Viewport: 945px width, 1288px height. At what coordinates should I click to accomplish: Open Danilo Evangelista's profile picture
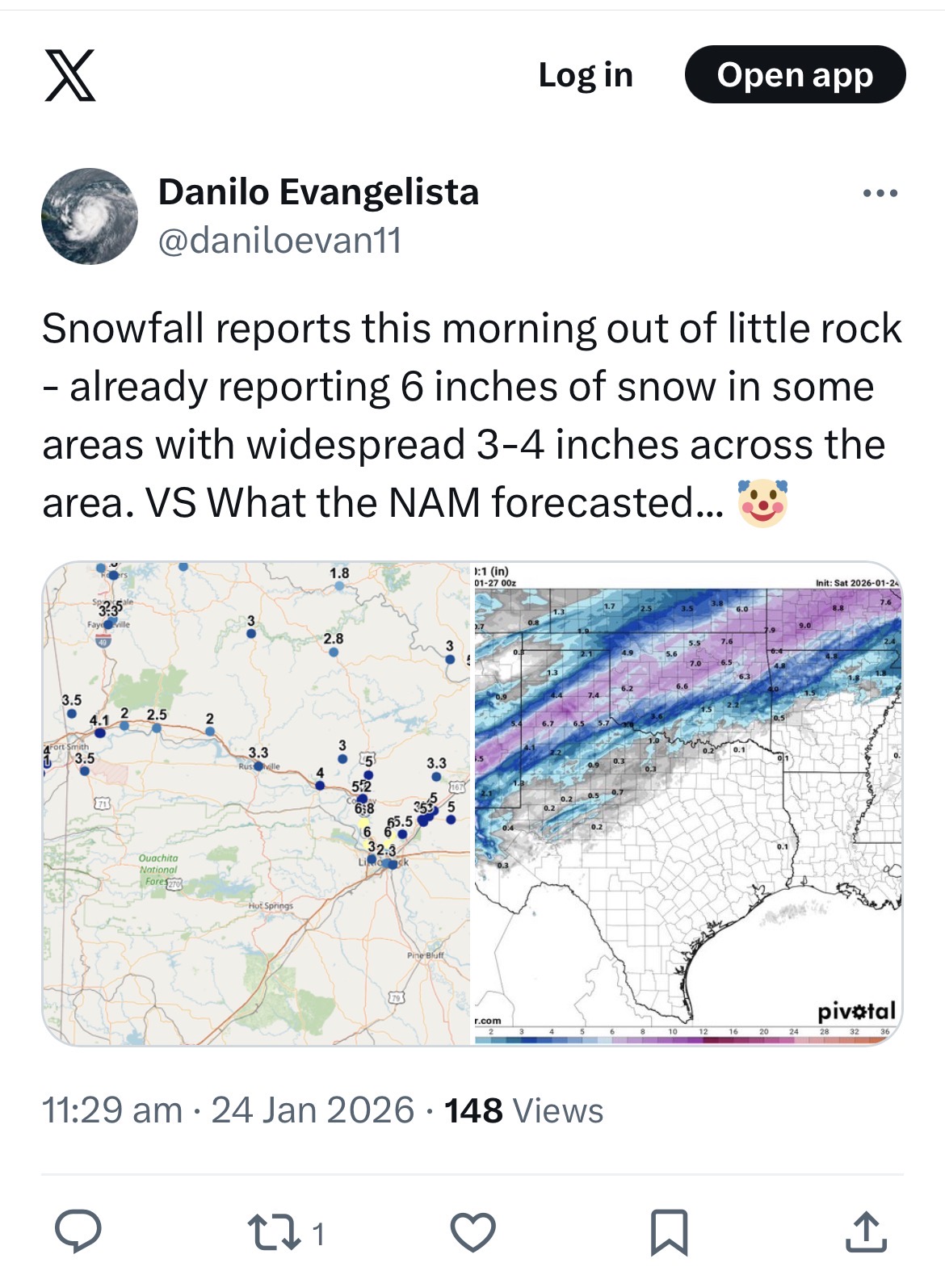click(90, 216)
